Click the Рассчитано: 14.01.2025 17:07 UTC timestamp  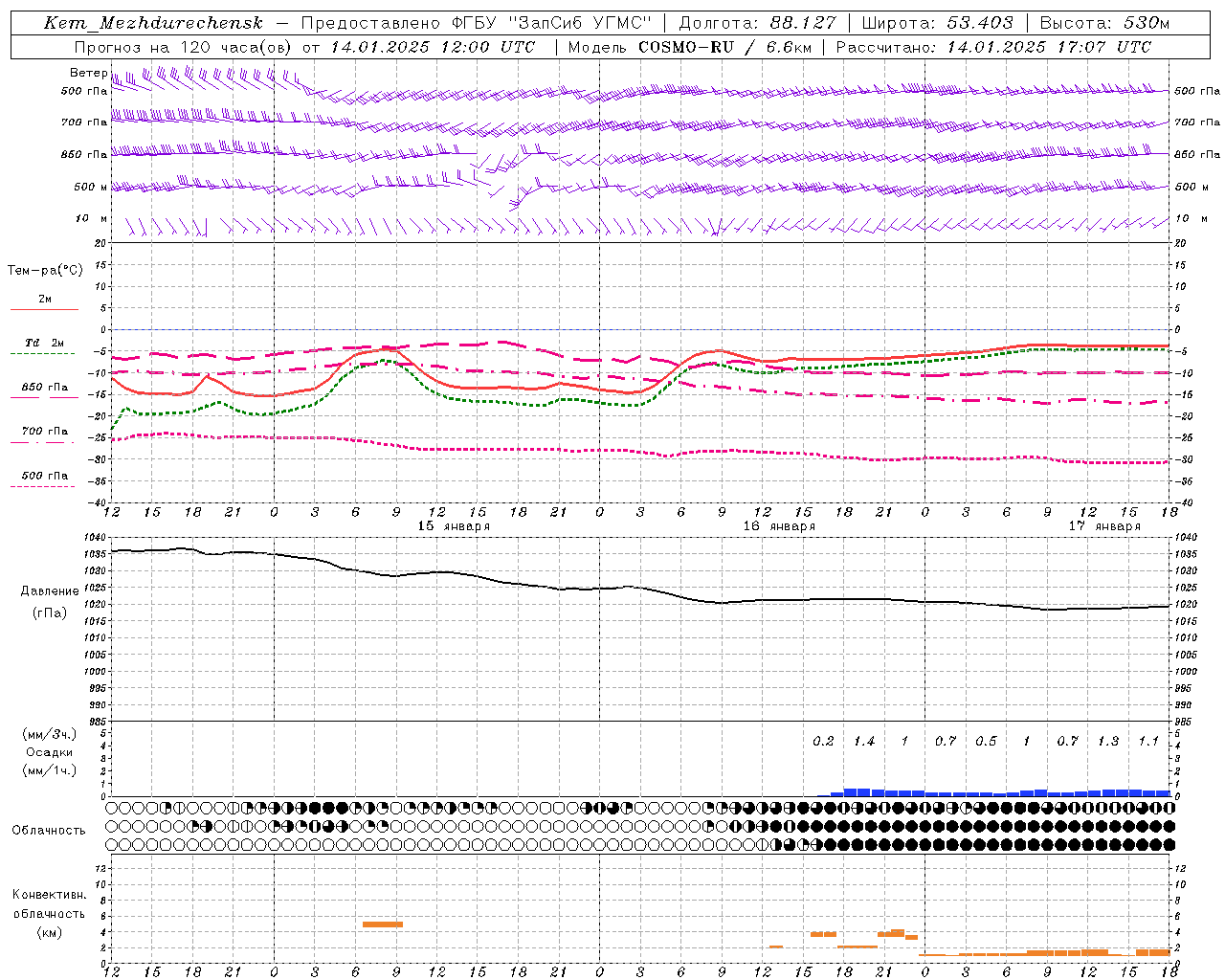tap(994, 47)
